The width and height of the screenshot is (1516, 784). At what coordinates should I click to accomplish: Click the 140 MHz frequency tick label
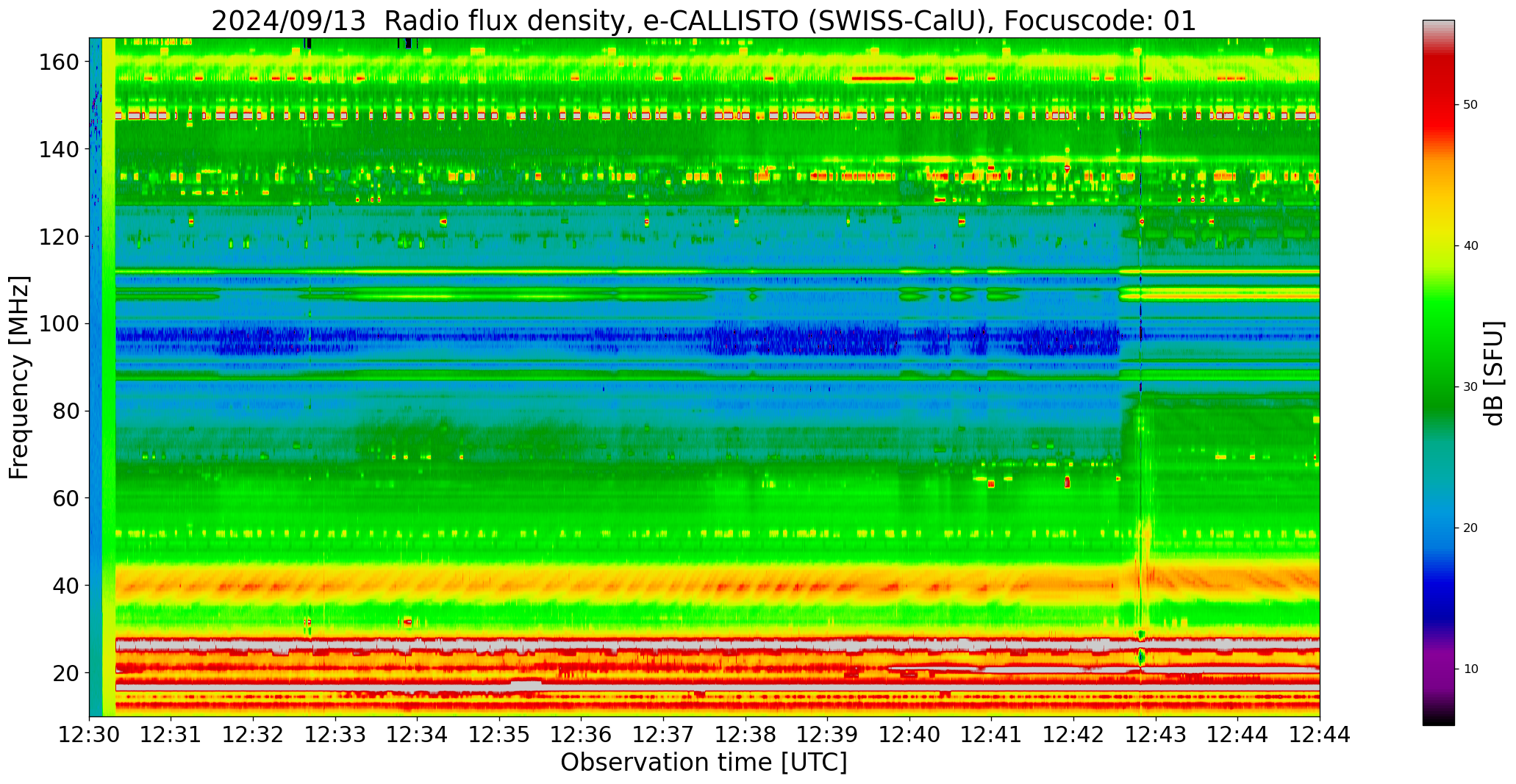[x=59, y=149]
